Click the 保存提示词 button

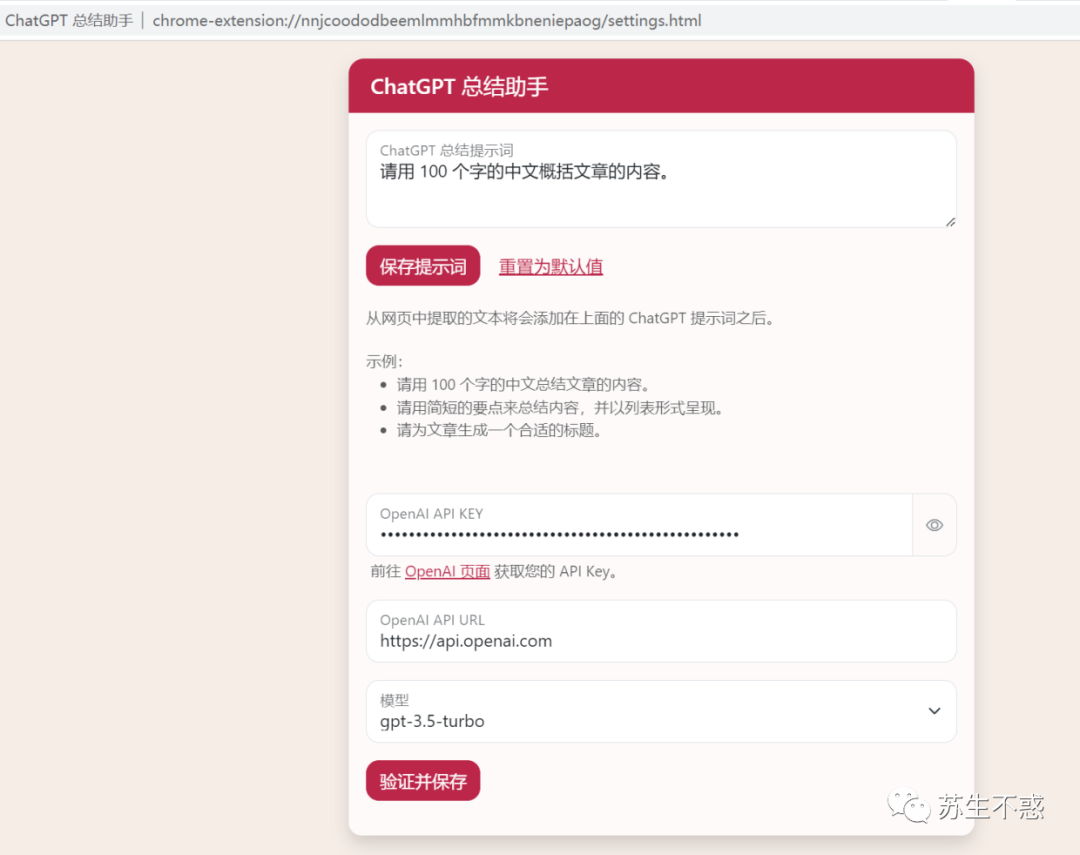click(x=423, y=266)
